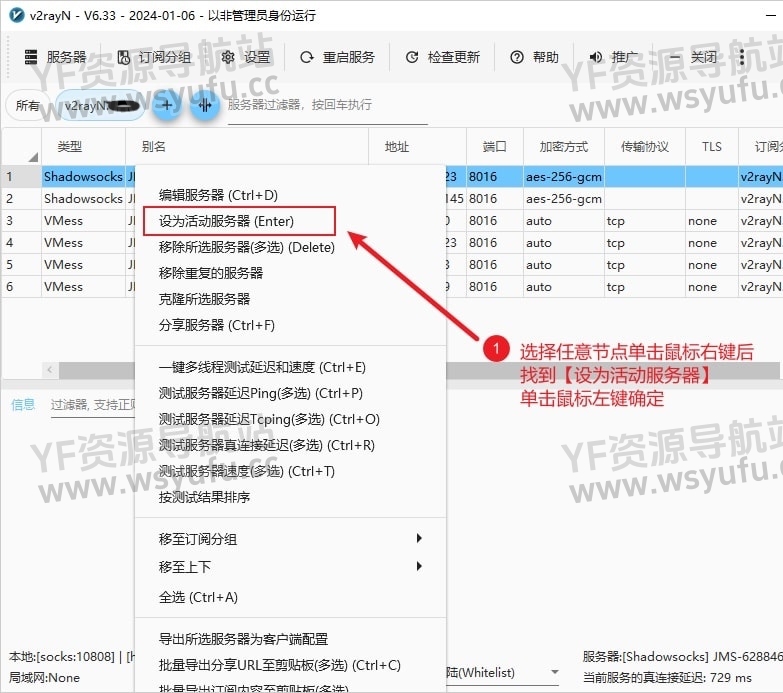783x693 pixels.
Task: Select the 所有 all-groups tab
Action: 27,105
